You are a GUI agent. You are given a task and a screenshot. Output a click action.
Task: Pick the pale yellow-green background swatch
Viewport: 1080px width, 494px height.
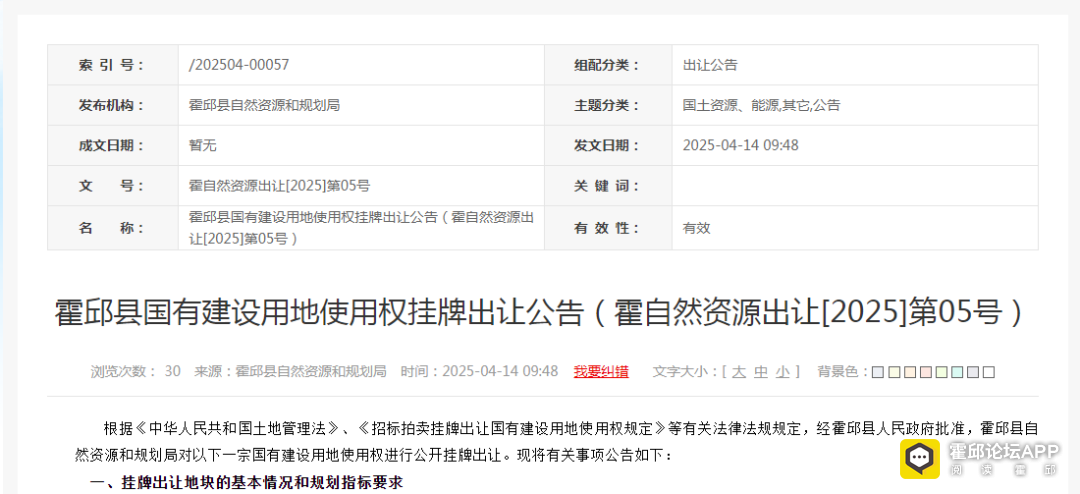tap(894, 373)
